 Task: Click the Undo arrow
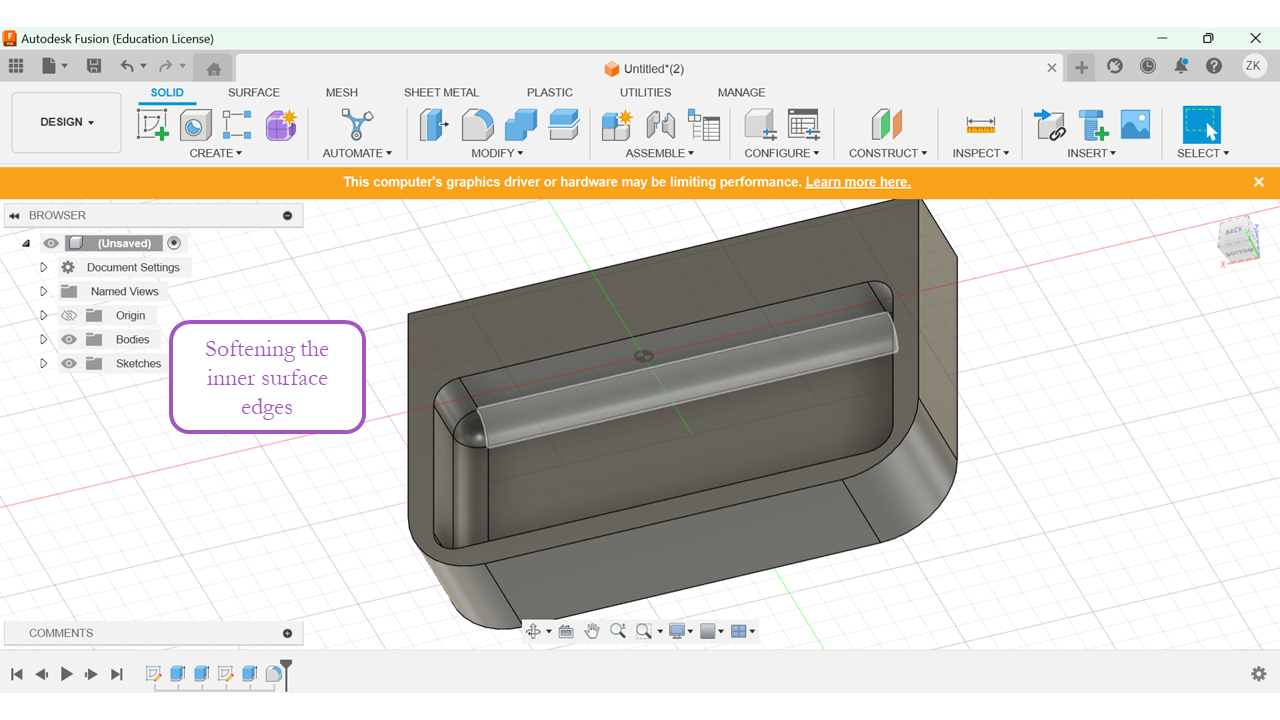pyautogui.click(x=127, y=66)
